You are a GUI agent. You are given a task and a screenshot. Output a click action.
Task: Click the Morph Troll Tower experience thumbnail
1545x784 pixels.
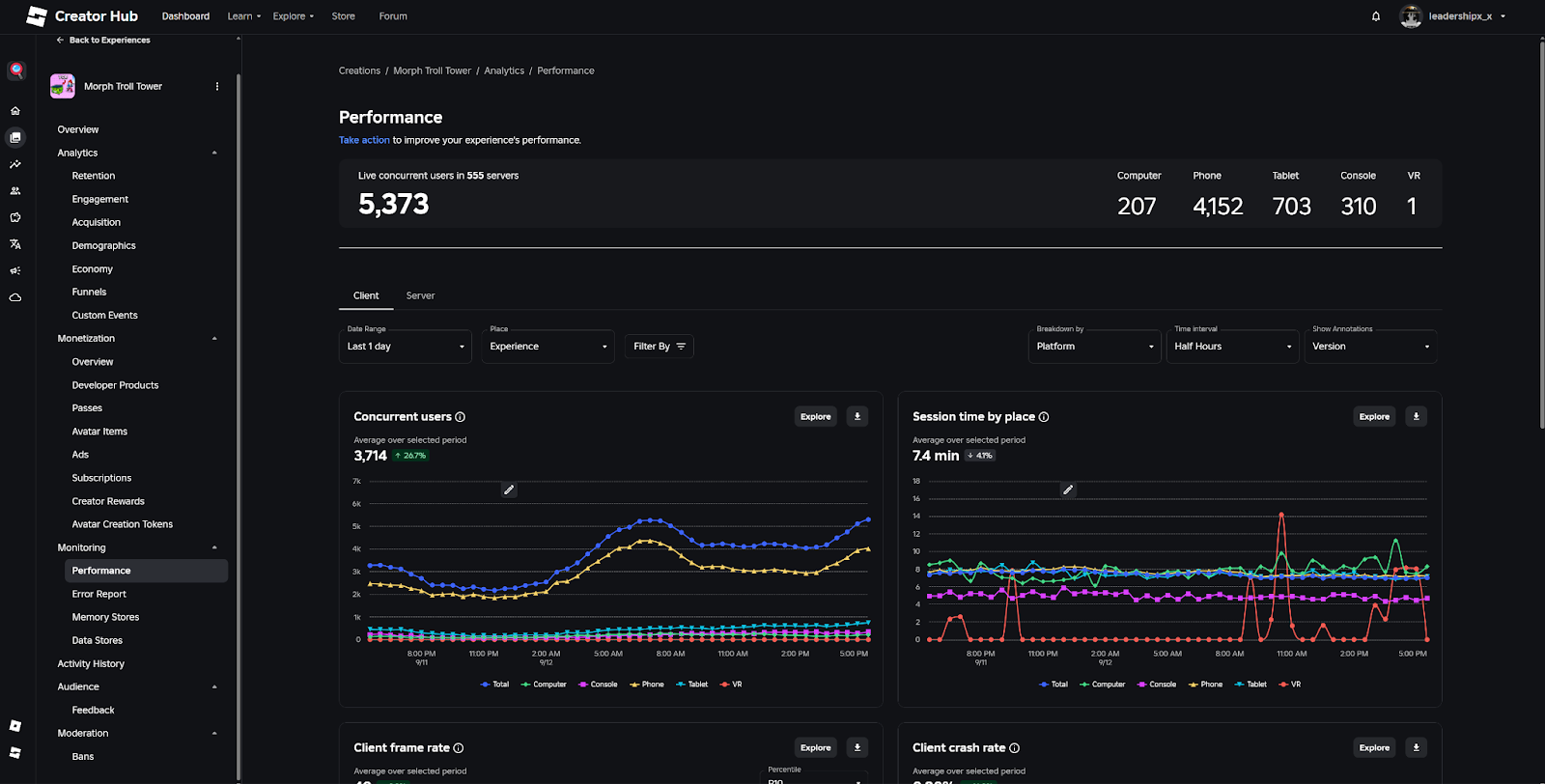(x=63, y=86)
